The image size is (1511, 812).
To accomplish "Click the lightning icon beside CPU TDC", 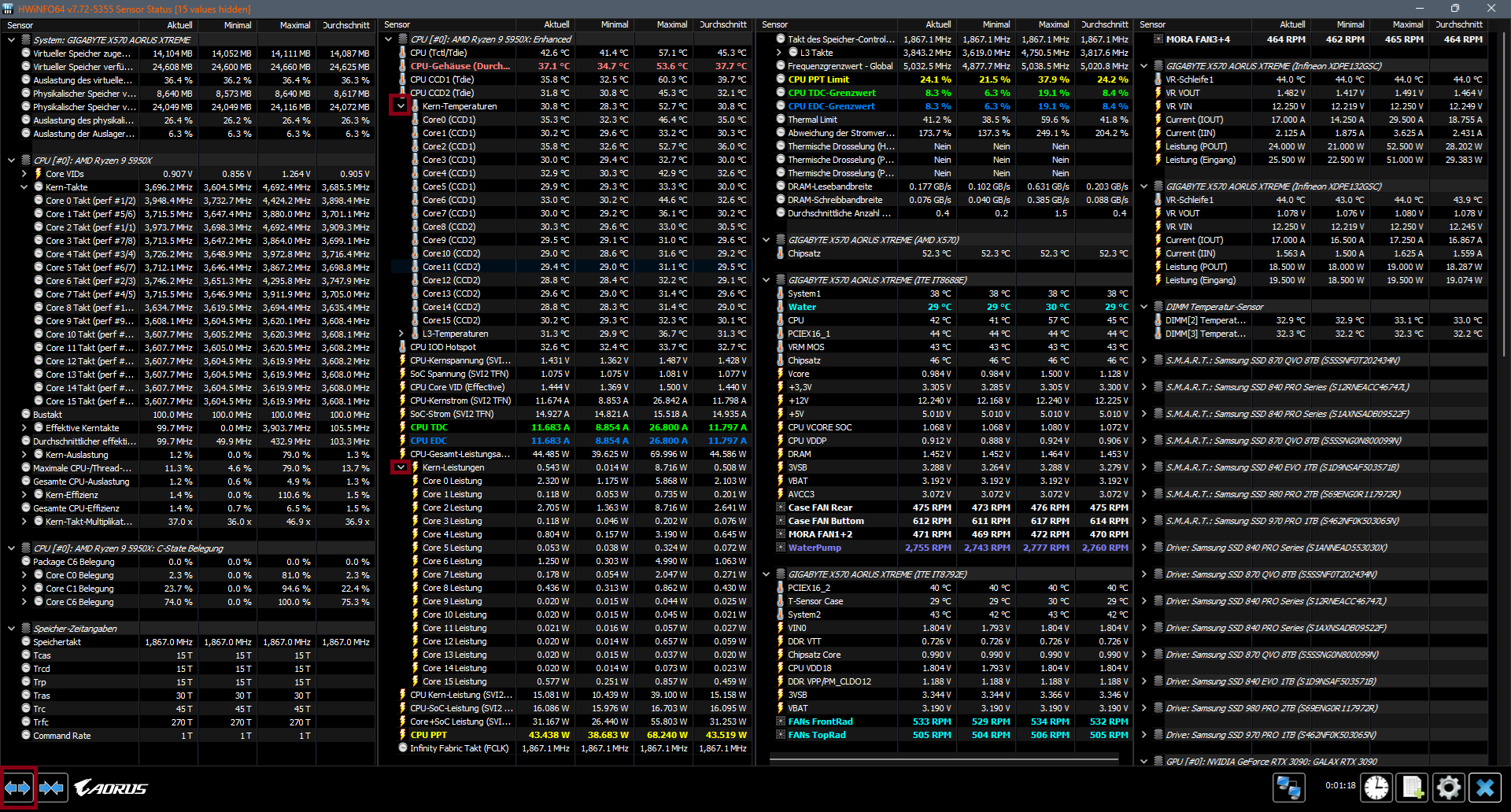I will click(402, 427).
